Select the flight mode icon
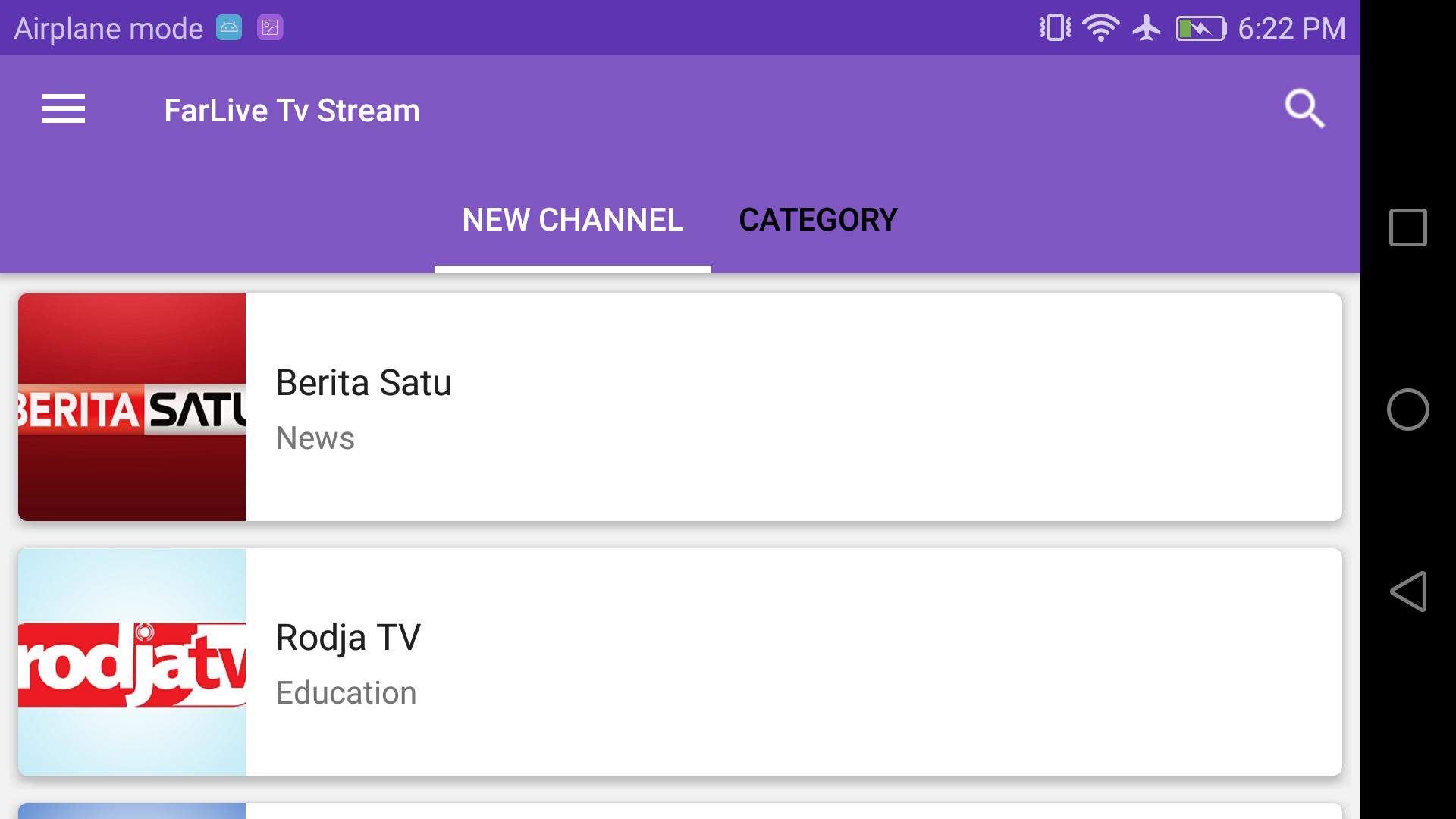Image resolution: width=1456 pixels, height=819 pixels. 1144,27
